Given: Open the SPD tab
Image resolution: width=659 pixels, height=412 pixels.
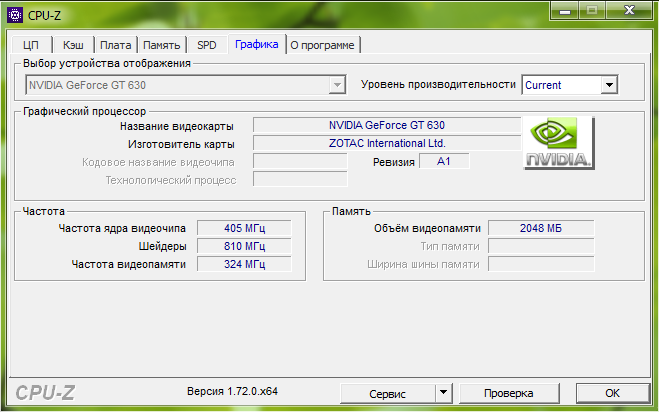Looking at the screenshot, I should pyautogui.click(x=207, y=45).
